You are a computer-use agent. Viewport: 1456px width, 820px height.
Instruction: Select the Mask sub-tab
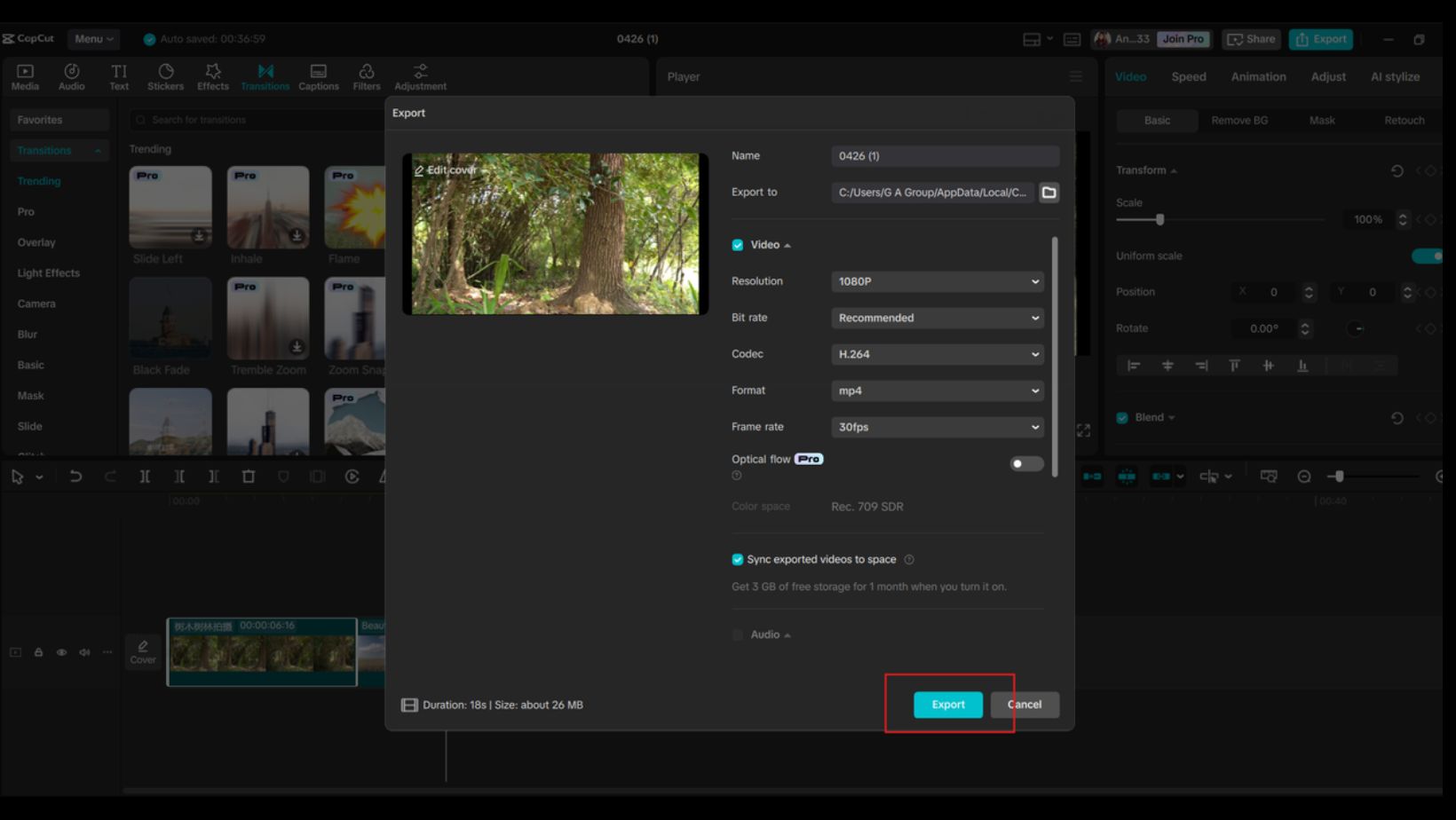pos(1322,121)
